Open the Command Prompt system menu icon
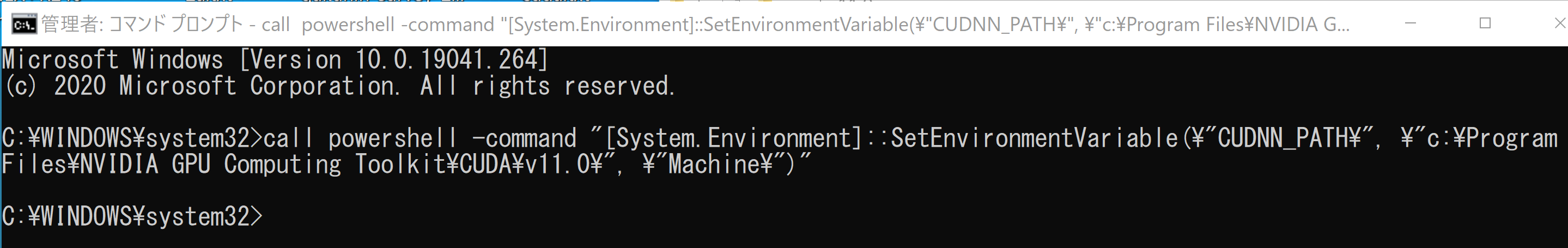 (x=25, y=25)
